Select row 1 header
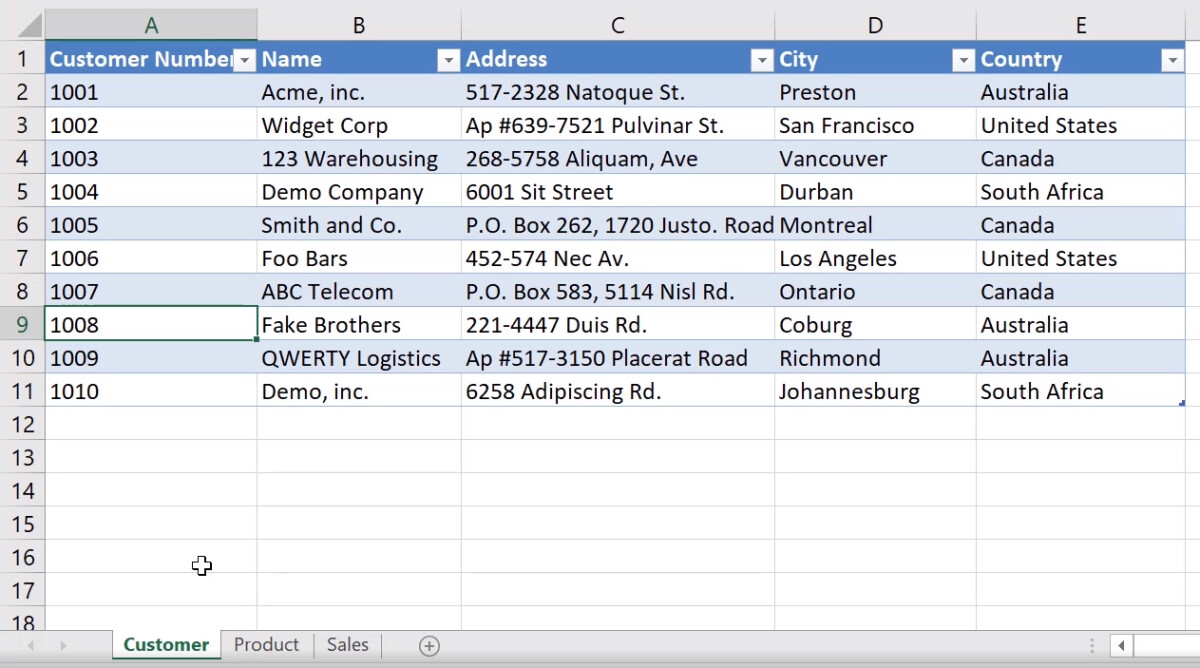 (x=22, y=59)
